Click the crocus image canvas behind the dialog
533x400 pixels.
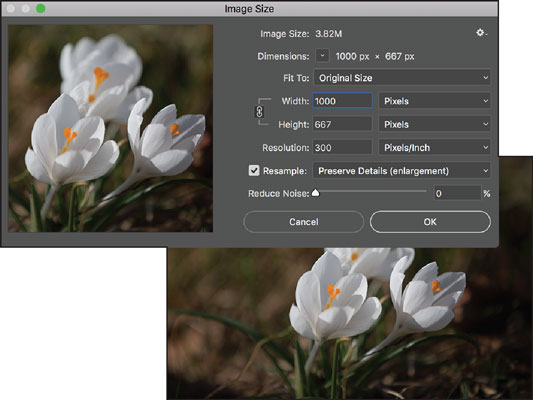coord(350,323)
